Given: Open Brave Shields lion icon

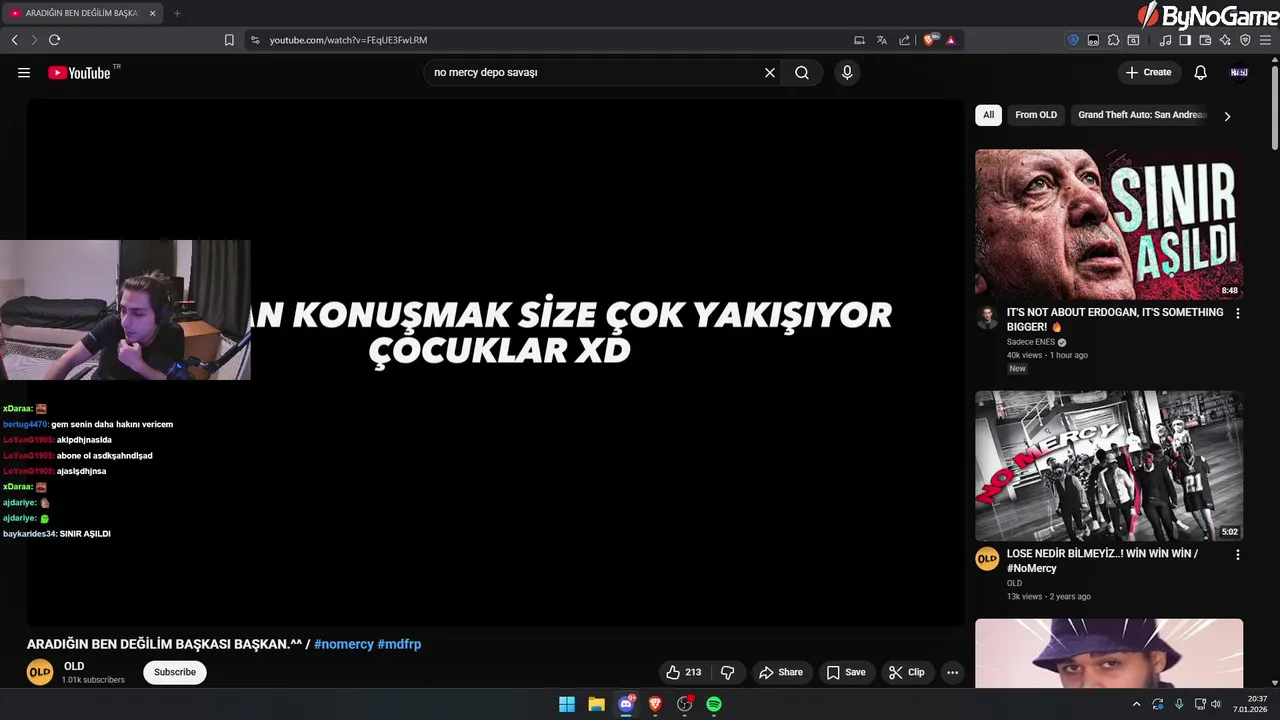Looking at the screenshot, I should (930, 40).
